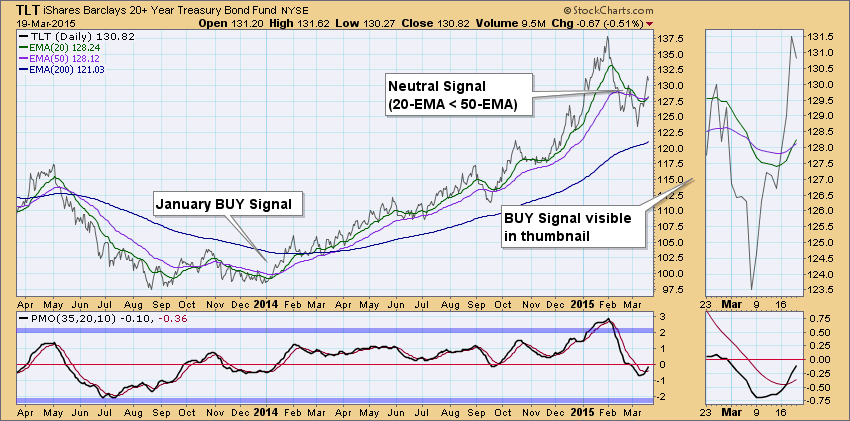Click the 137.5 price axis label
Image resolution: width=850 pixels, height=421 pixels.
coord(670,39)
